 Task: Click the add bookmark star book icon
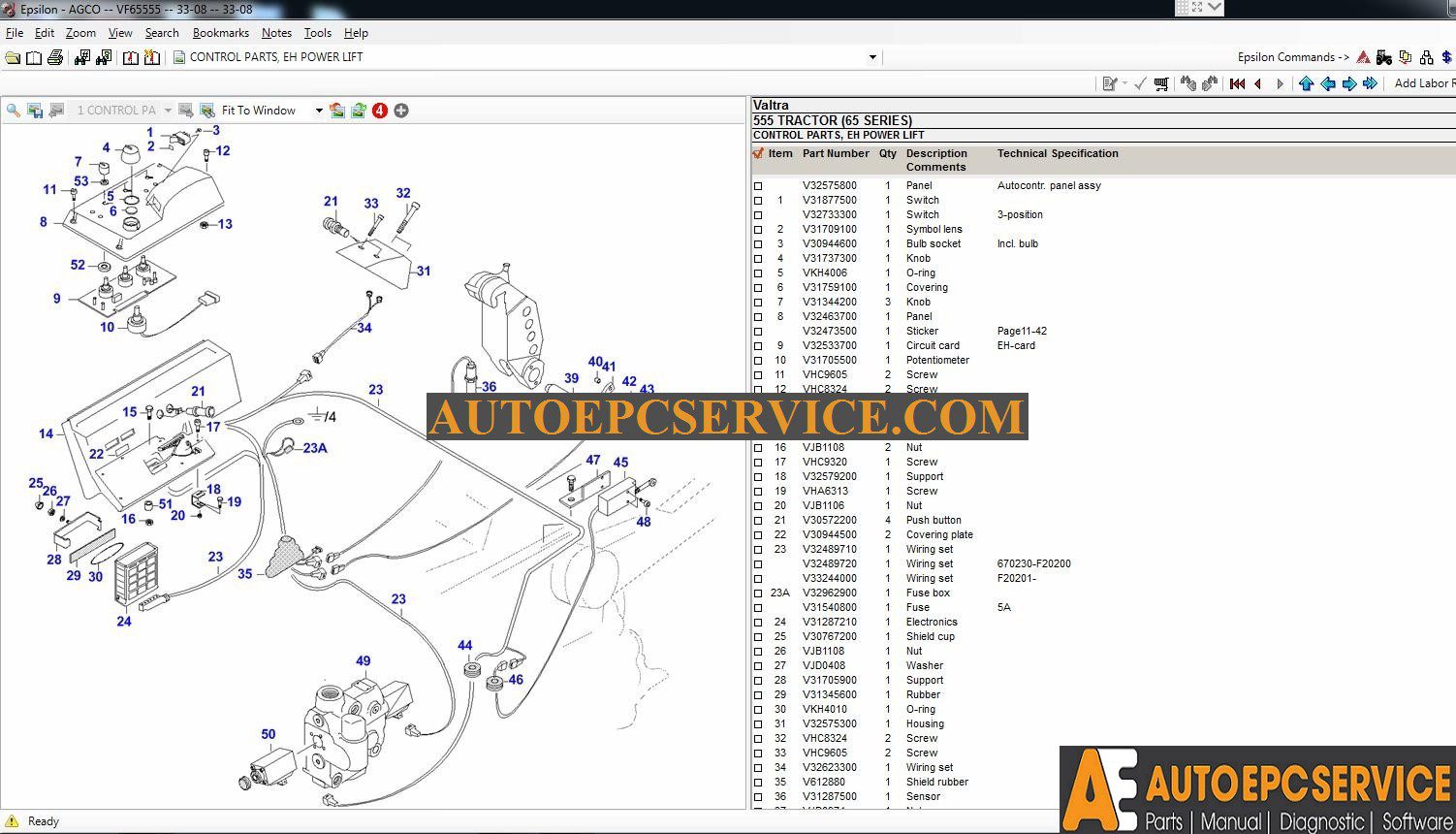coord(152,57)
